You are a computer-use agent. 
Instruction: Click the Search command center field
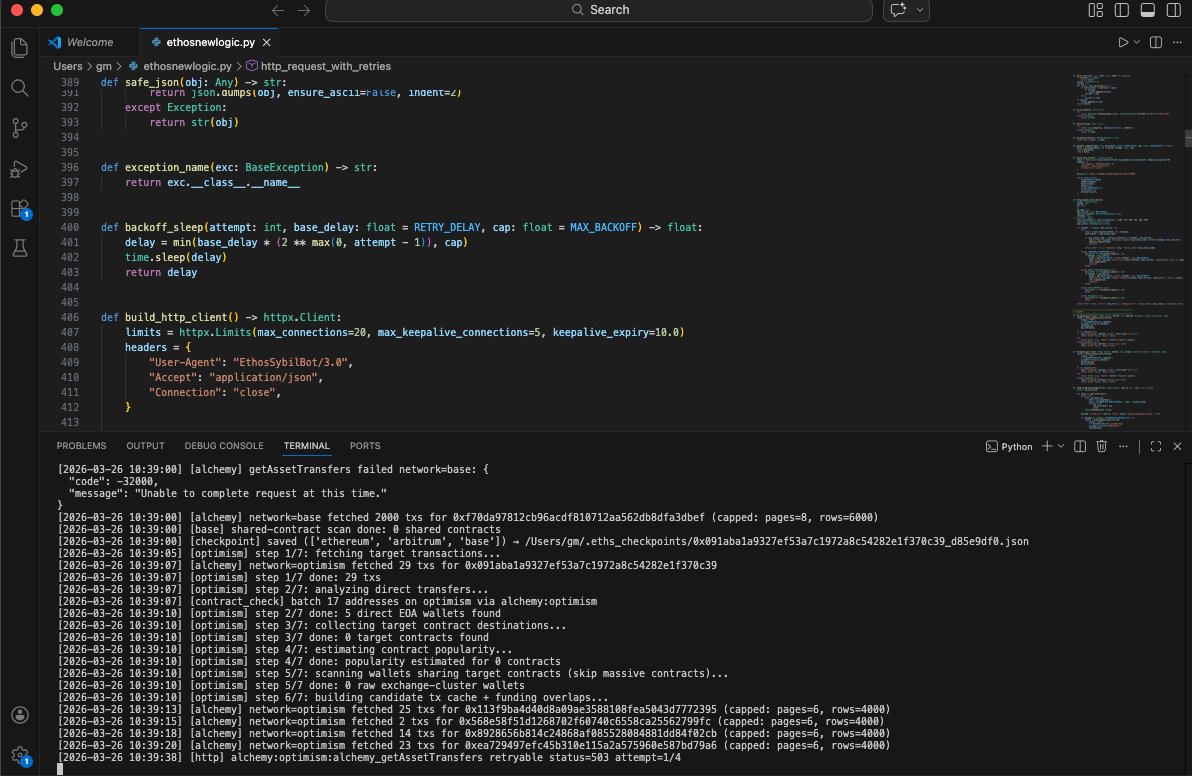pyautogui.click(x=598, y=10)
